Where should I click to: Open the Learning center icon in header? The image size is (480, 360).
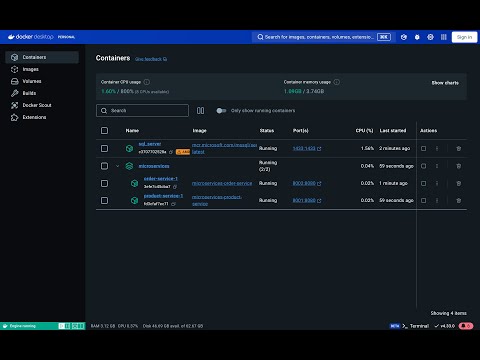pos(404,37)
